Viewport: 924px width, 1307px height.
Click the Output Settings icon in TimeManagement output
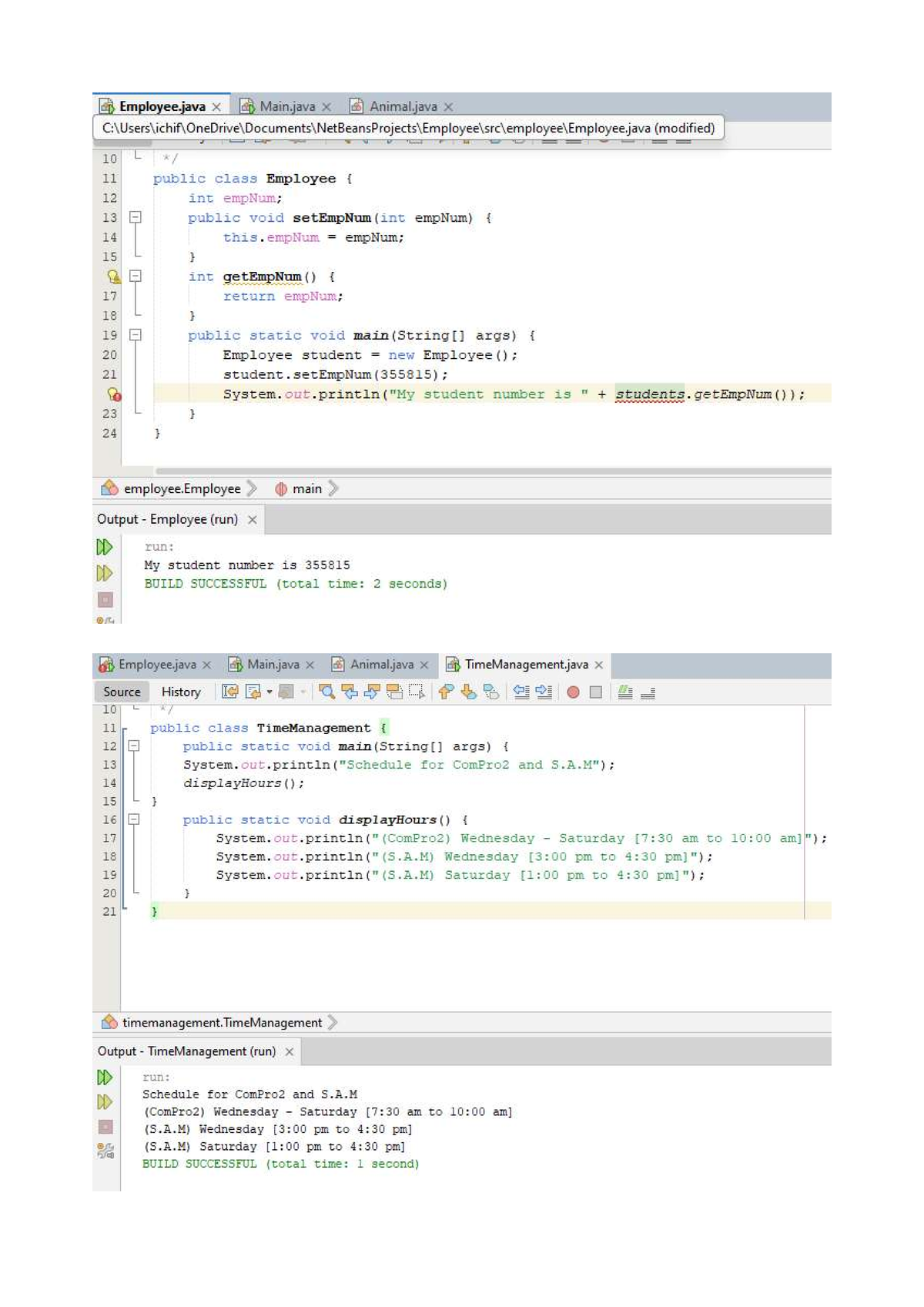105,1151
